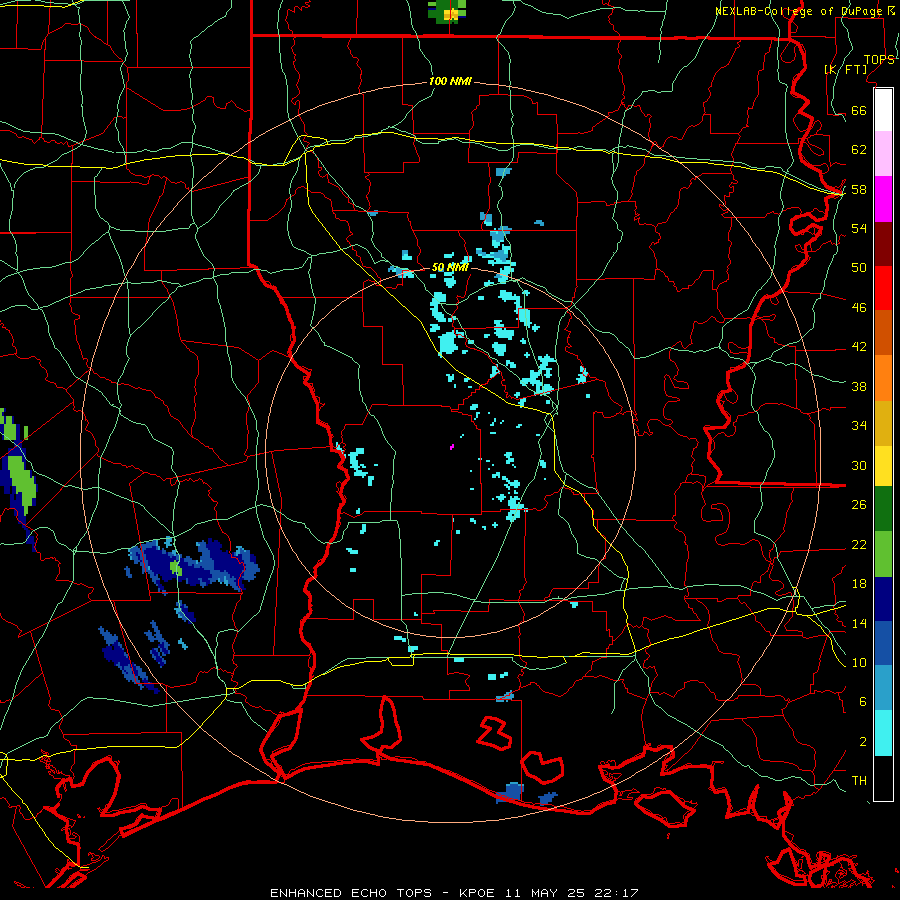This screenshot has height=900, width=900.
Task: Choose the dark green legend band
Action: (x=883, y=509)
